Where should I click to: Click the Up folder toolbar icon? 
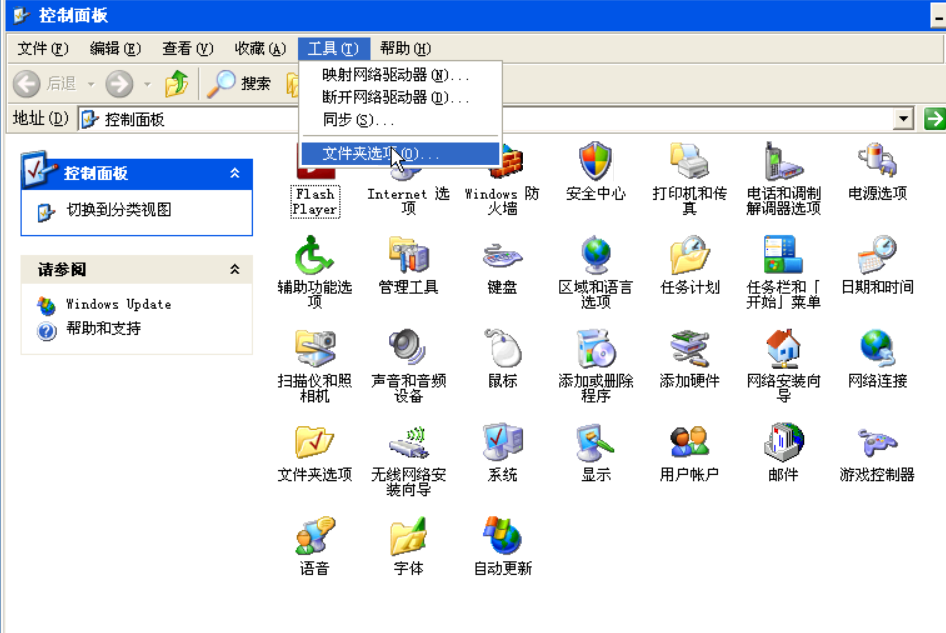(176, 83)
